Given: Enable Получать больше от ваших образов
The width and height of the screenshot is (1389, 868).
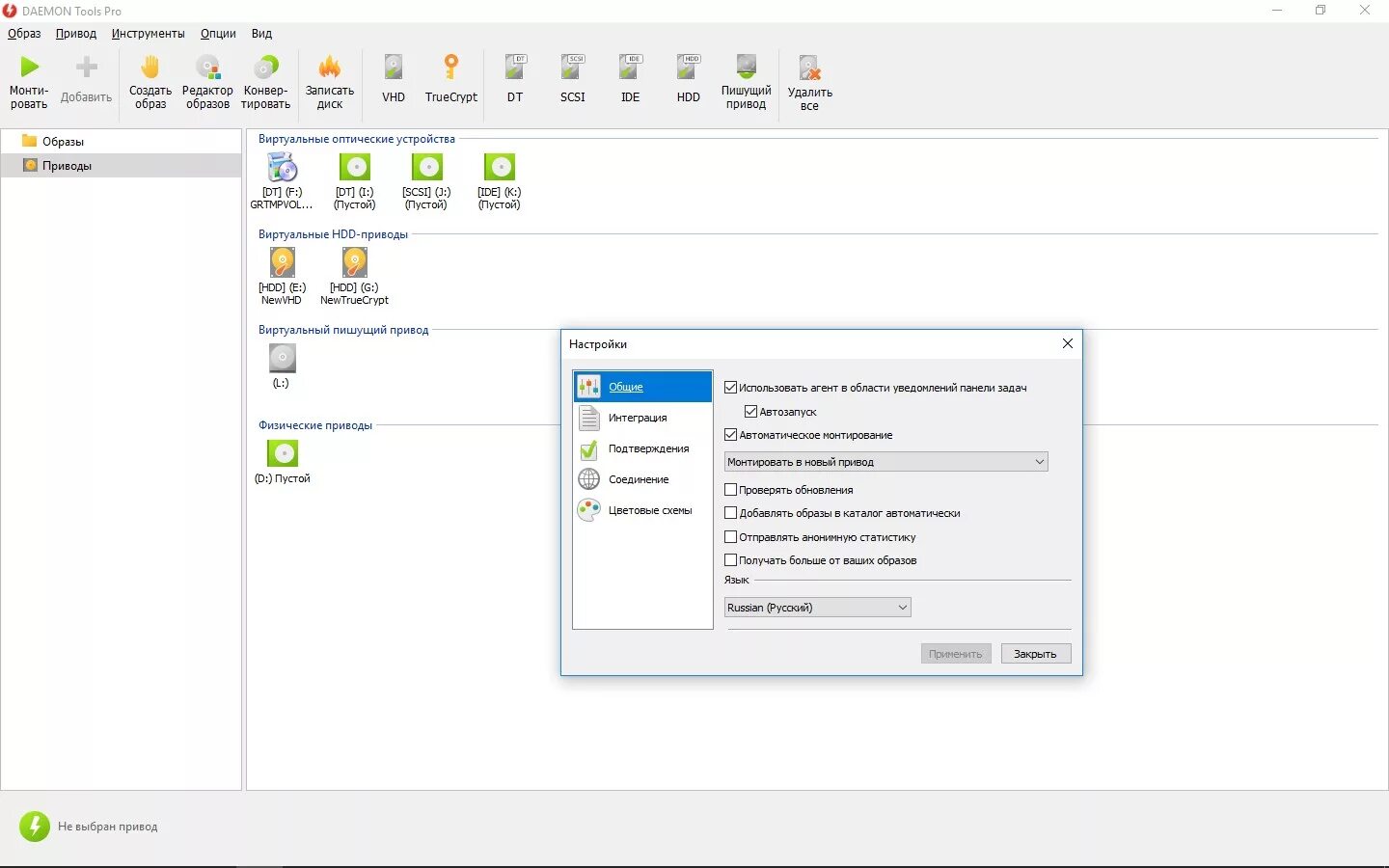Looking at the screenshot, I should 730,560.
